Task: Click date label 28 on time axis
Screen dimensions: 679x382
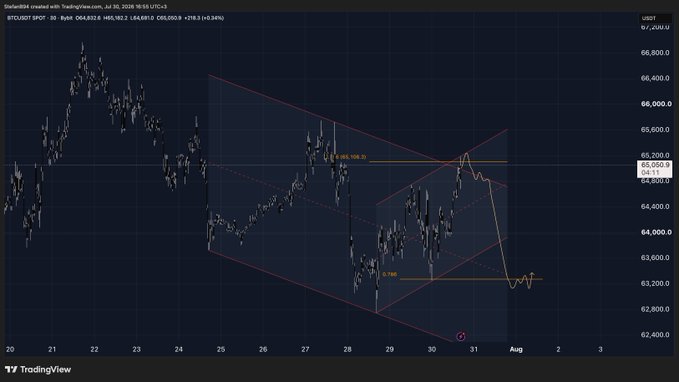Action: tap(347, 349)
